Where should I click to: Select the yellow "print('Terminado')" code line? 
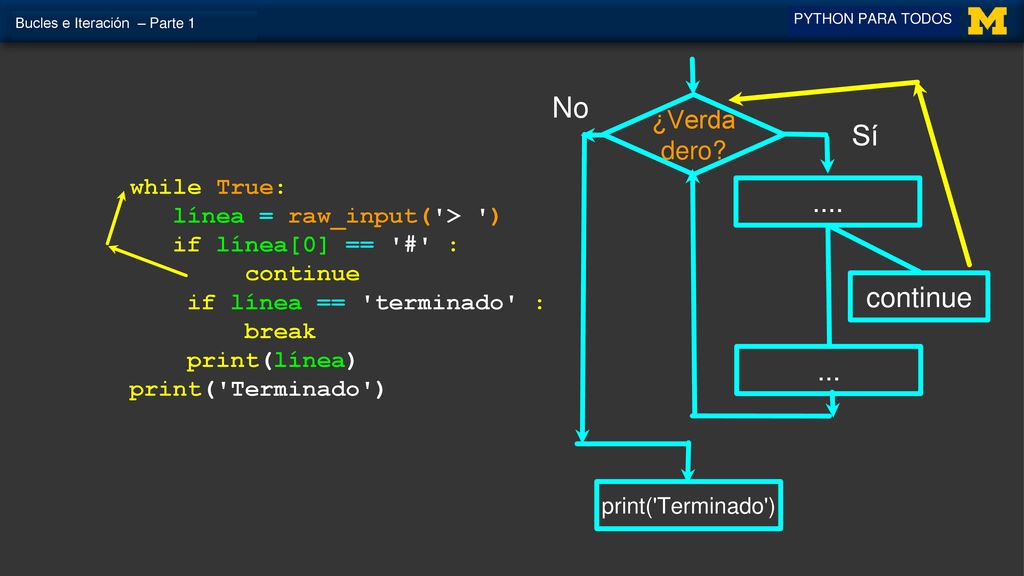(257, 389)
